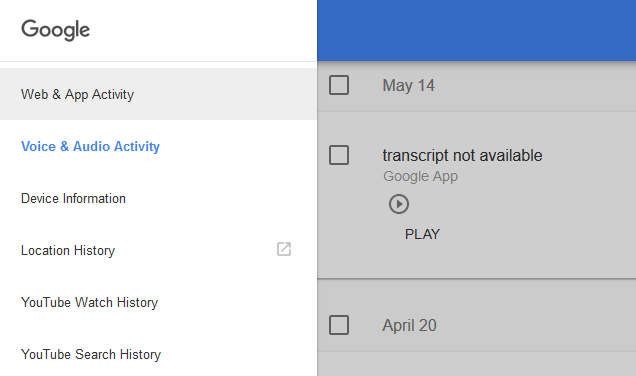
Task: Click the blank sidebar header beside the Google logo
Action: (x=203, y=30)
